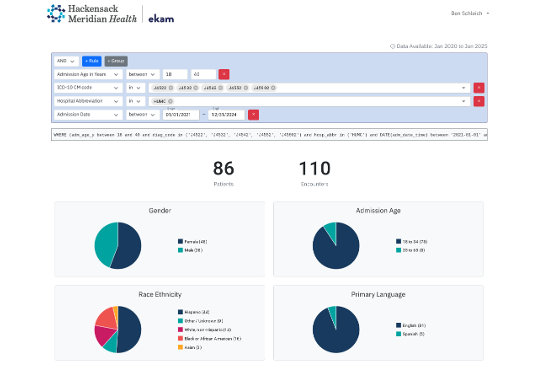Screen dimensions: 538x371
Task: Edit the admission start date field
Action: [181, 115]
